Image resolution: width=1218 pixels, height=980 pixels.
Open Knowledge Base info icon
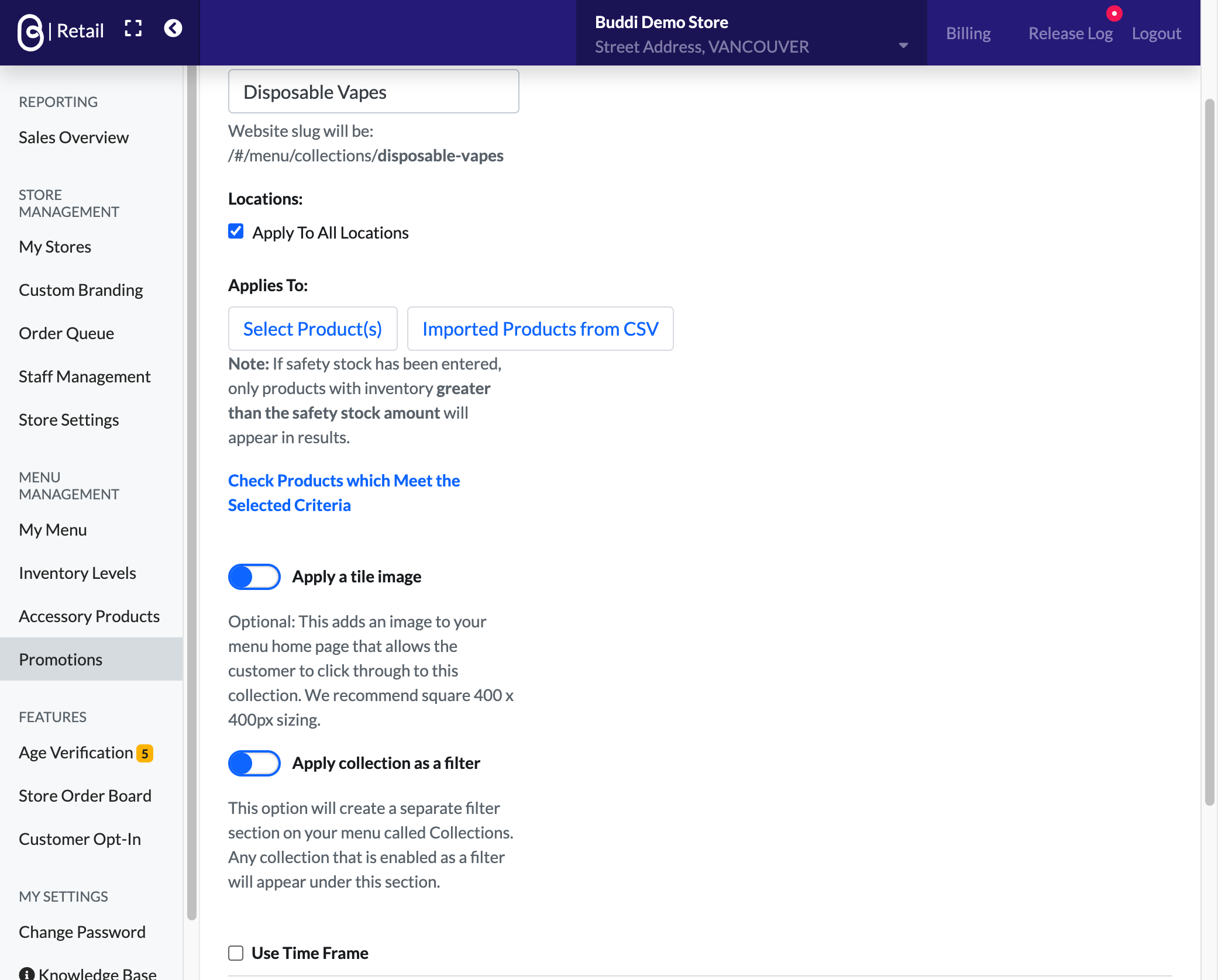27,974
